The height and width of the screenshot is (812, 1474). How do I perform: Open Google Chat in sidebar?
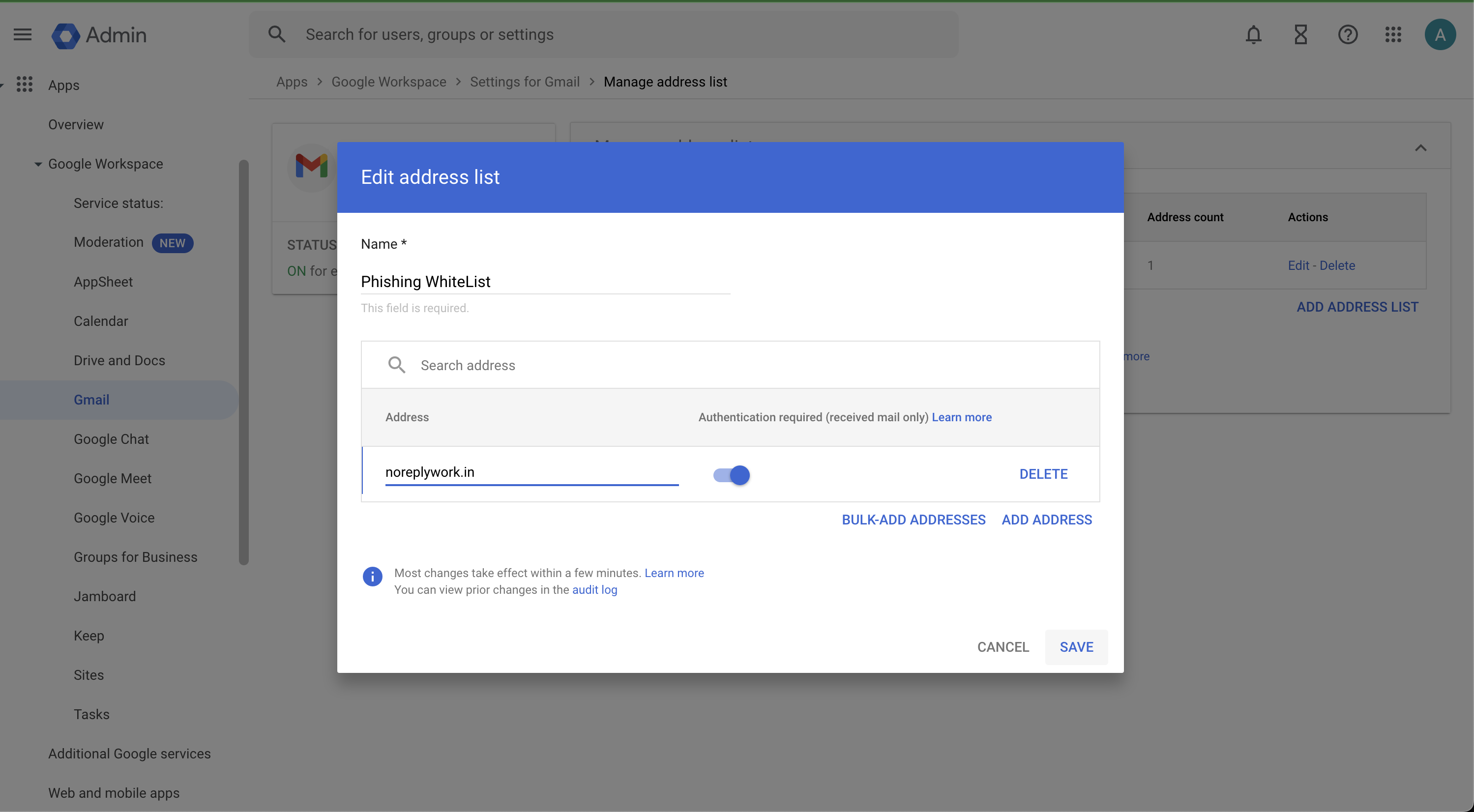(x=111, y=439)
